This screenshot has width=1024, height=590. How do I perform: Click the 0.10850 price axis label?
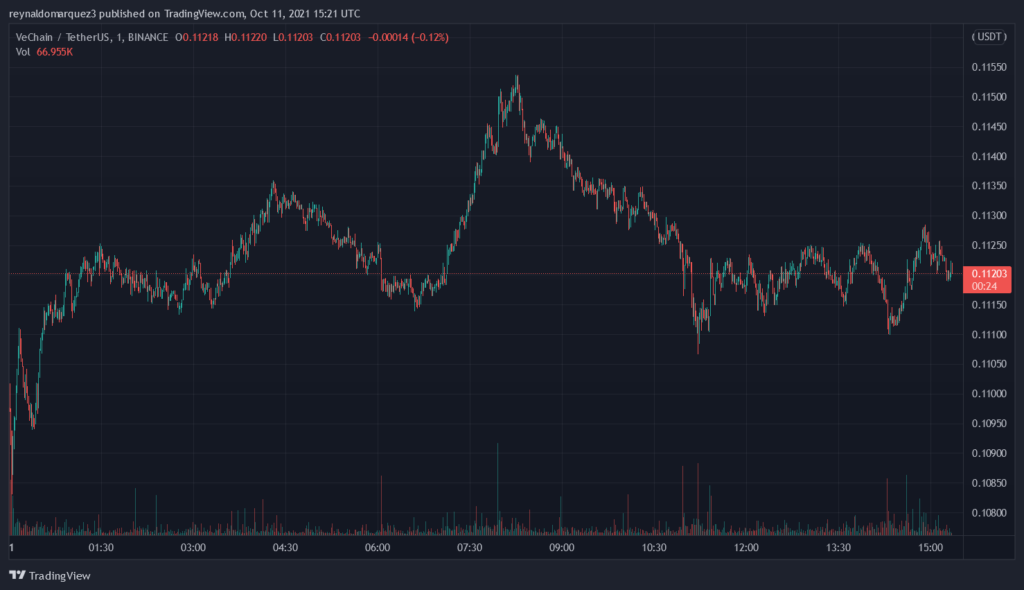(x=989, y=483)
